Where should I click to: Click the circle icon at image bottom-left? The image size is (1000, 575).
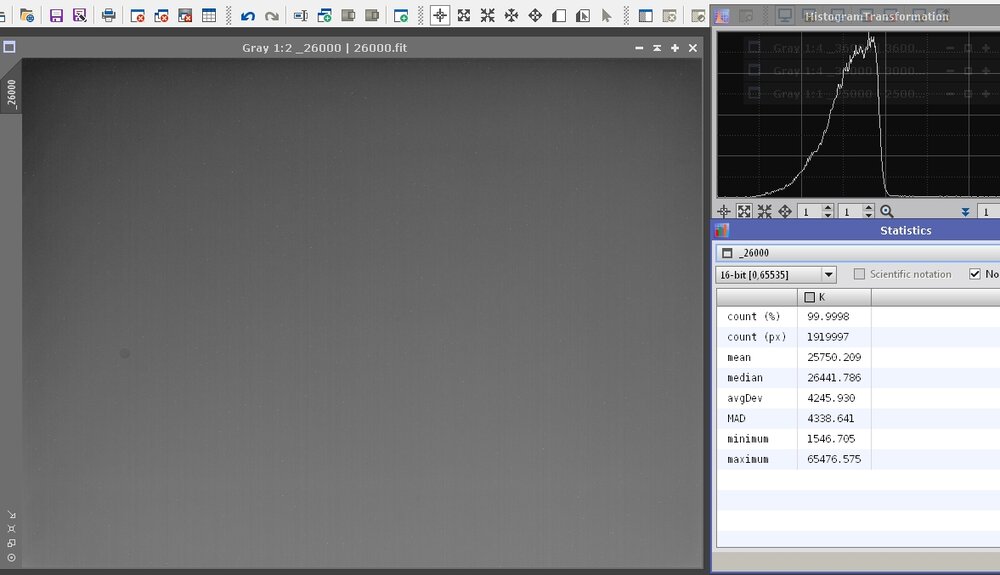[x=11, y=557]
